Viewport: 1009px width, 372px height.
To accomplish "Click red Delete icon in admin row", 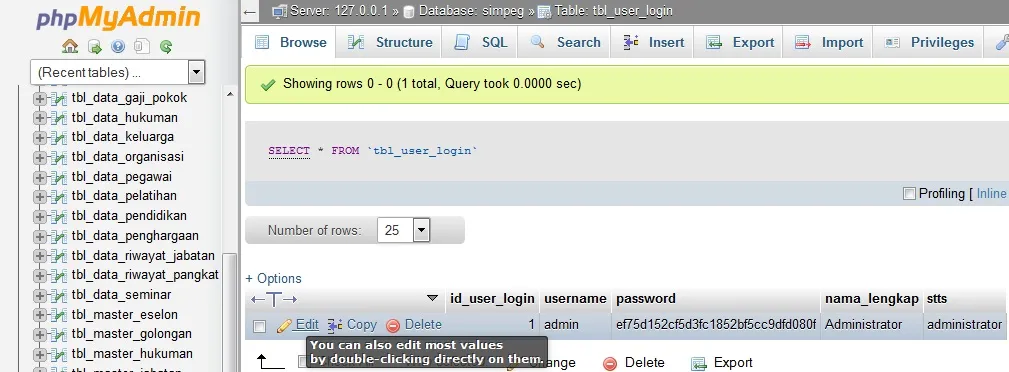I will pyautogui.click(x=393, y=326).
